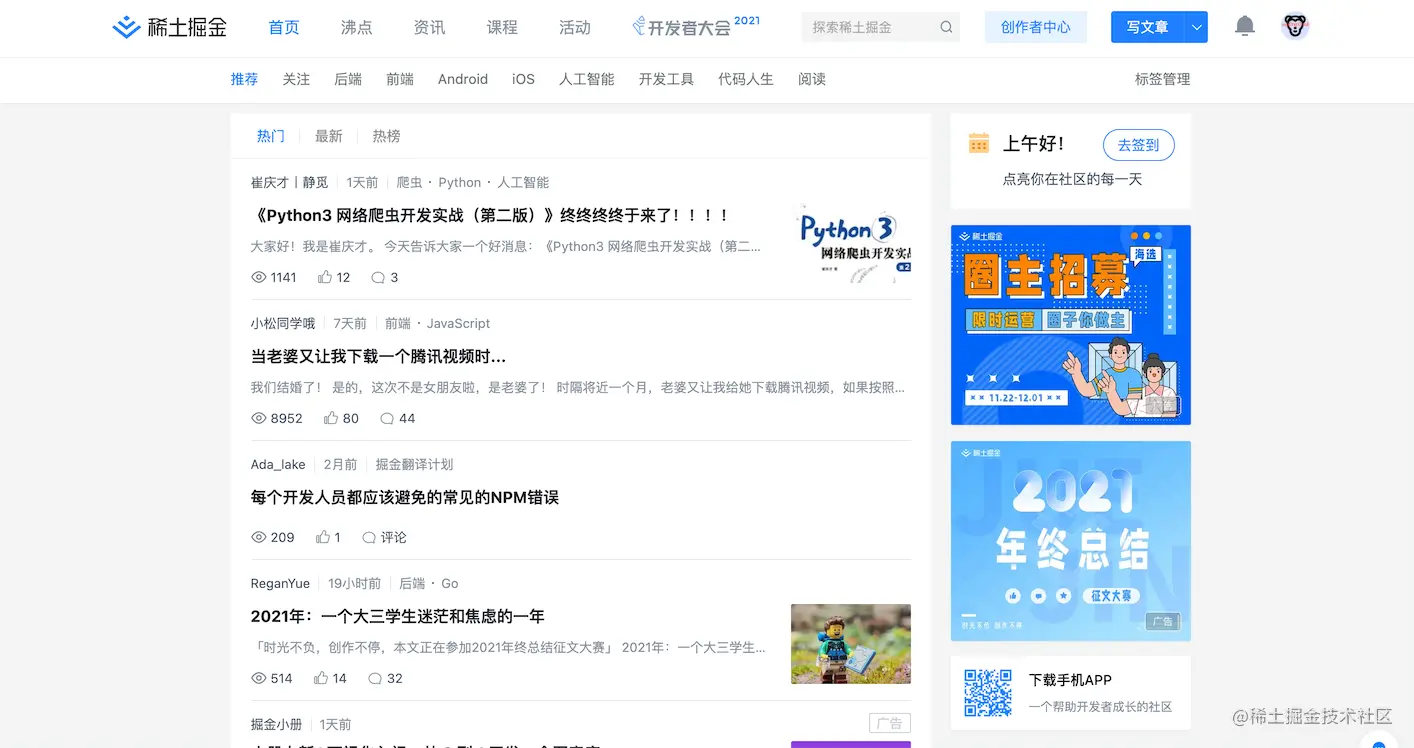Open the 2021 年终总结 banner ad
The height and width of the screenshot is (748, 1414).
1071,541
